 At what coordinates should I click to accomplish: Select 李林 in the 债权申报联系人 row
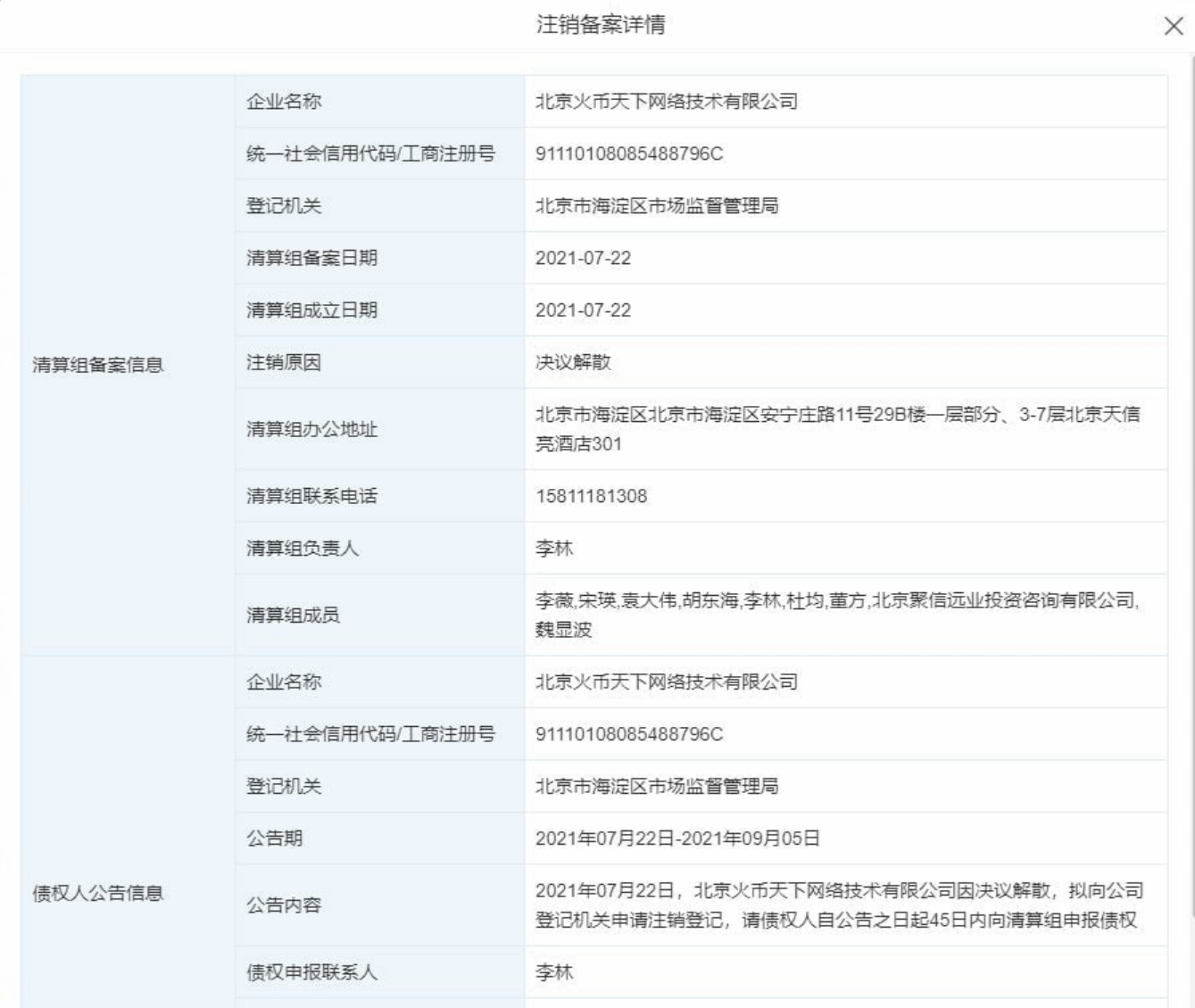click(554, 972)
